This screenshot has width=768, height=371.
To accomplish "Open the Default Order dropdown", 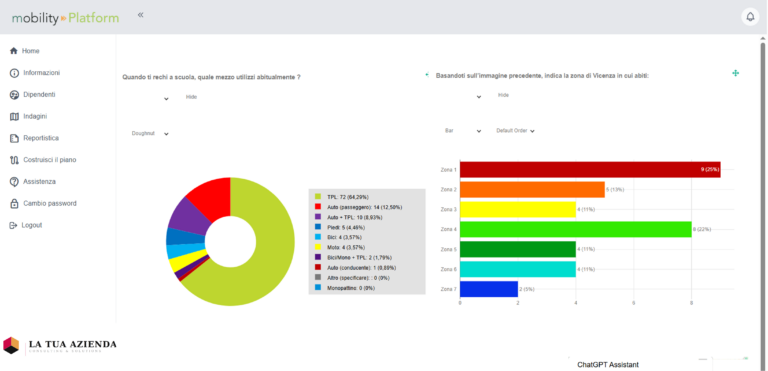I will (x=515, y=131).
